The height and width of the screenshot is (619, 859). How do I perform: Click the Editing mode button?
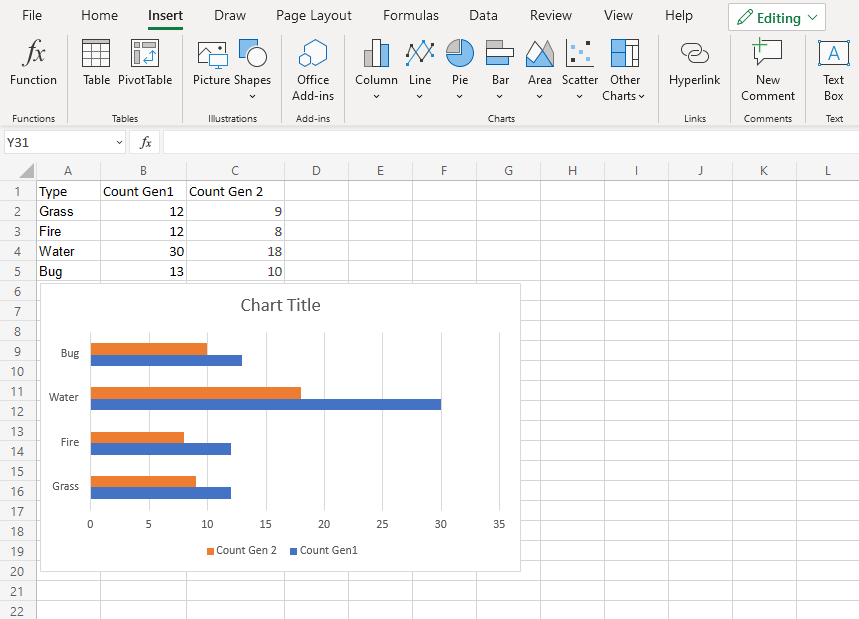(x=777, y=18)
